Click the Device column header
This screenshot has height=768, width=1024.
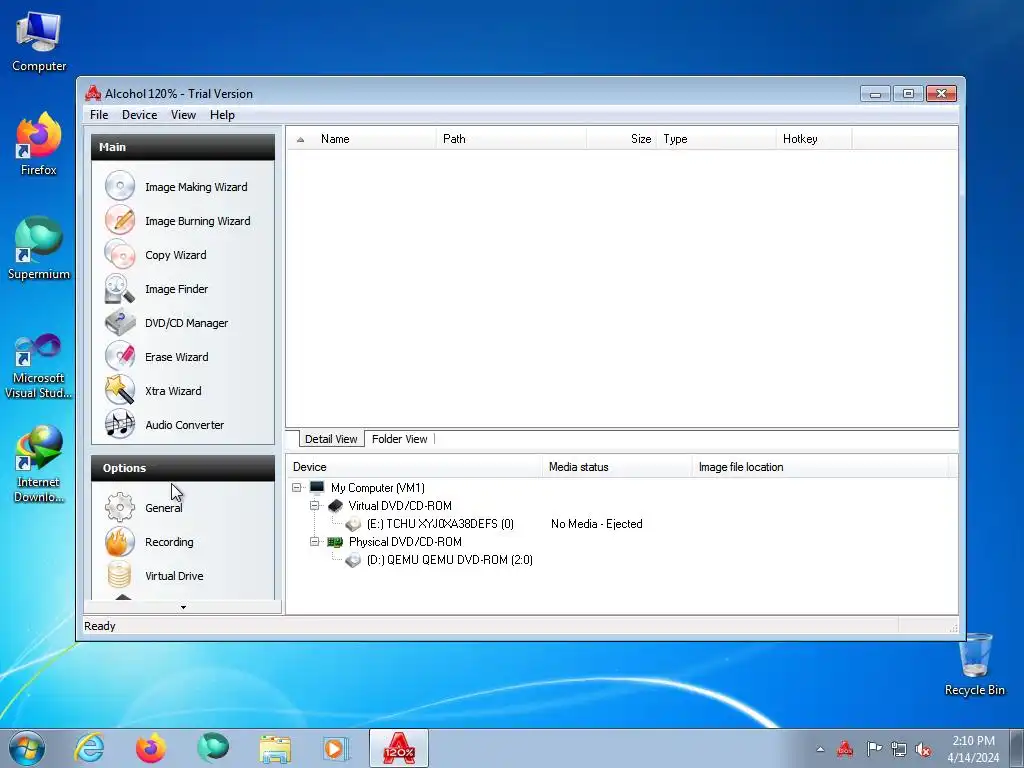tap(415, 467)
